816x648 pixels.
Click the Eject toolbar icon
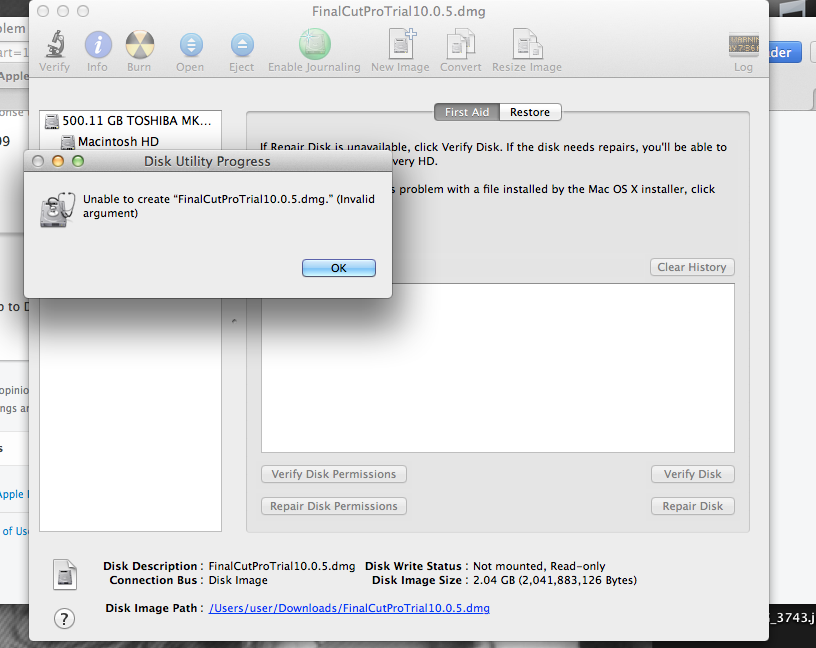pyautogui.click(x=242, y=45)
